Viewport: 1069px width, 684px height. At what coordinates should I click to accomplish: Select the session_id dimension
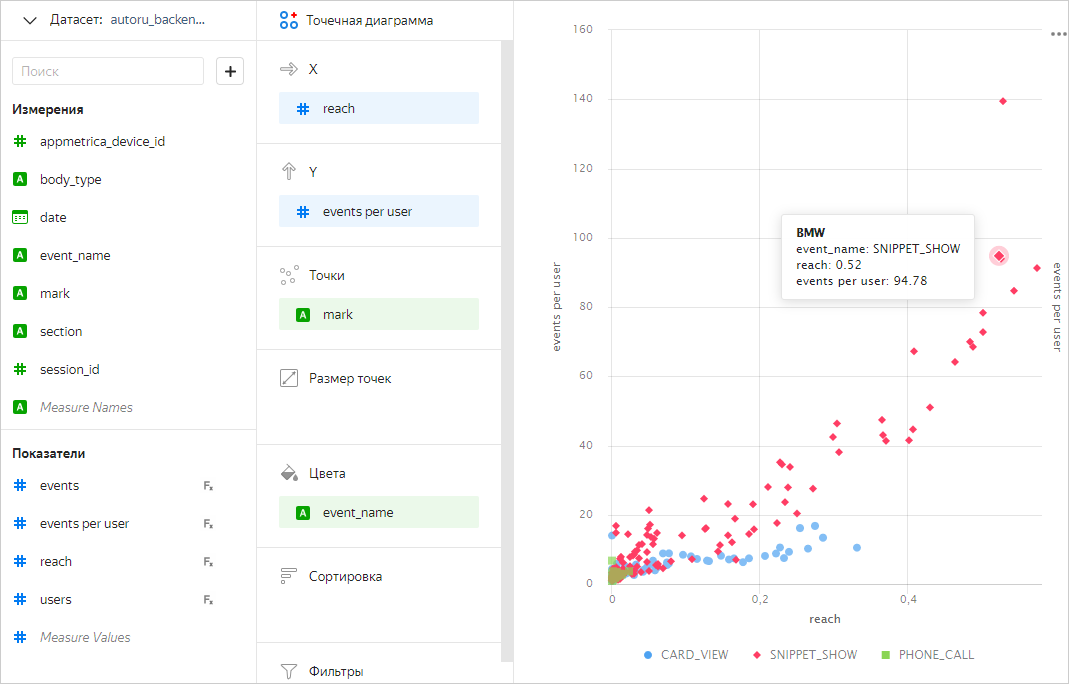(69, 370)
